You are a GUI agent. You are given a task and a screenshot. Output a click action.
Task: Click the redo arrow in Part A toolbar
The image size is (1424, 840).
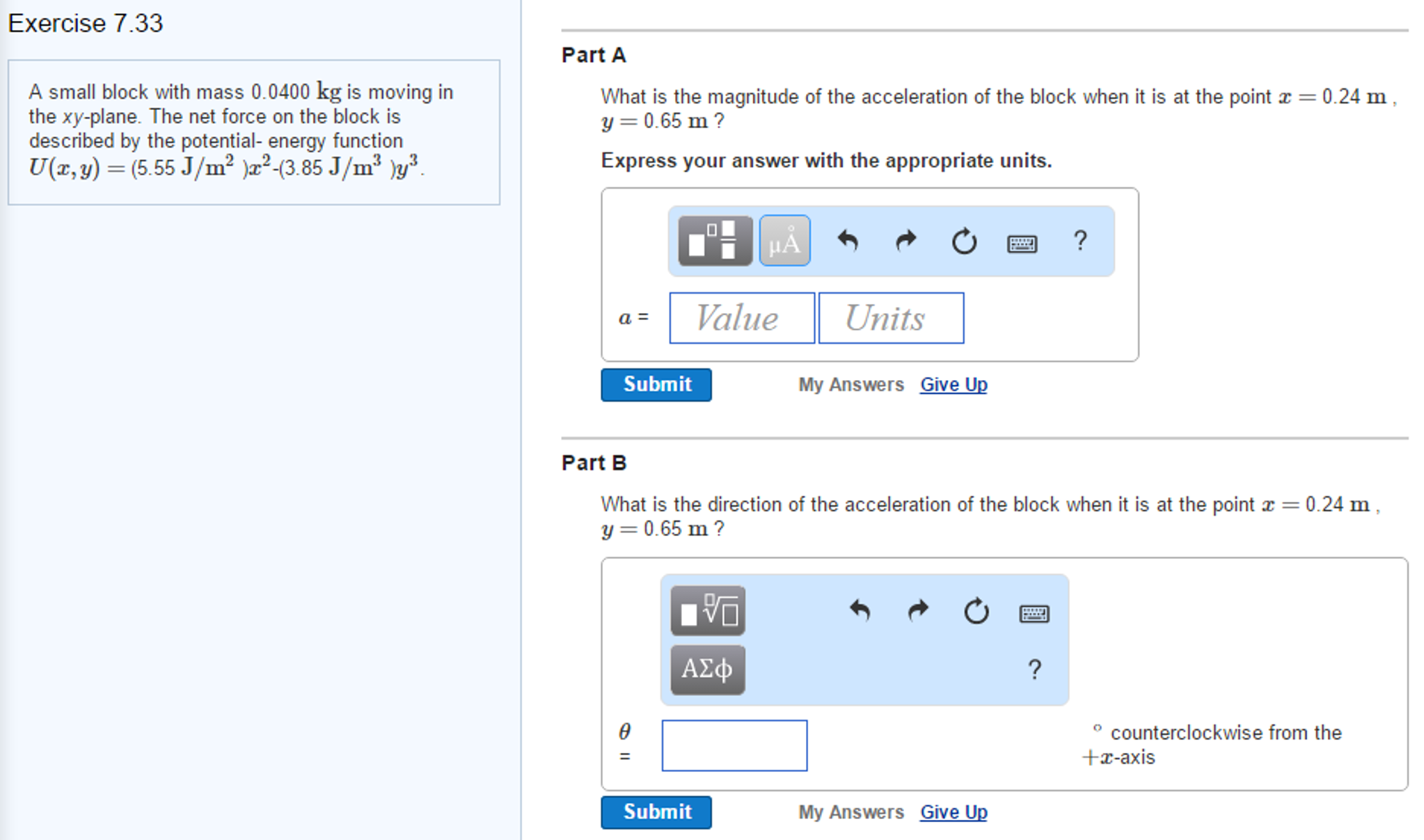click(x=905, y=241)
